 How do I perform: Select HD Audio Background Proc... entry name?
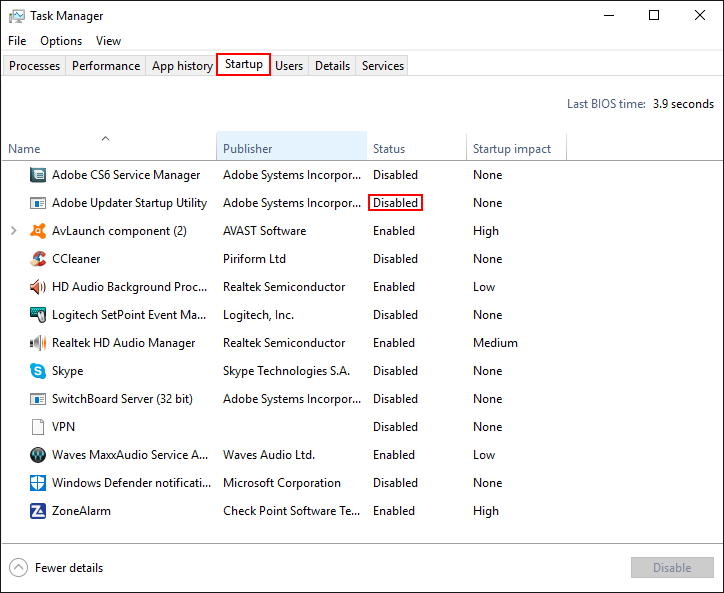pos(129,287)
